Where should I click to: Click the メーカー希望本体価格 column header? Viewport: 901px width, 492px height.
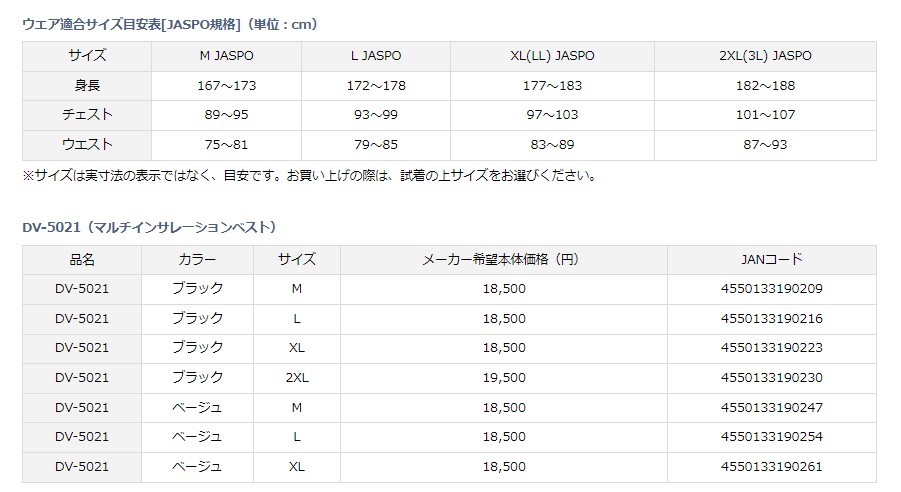[x=504, y=259]
